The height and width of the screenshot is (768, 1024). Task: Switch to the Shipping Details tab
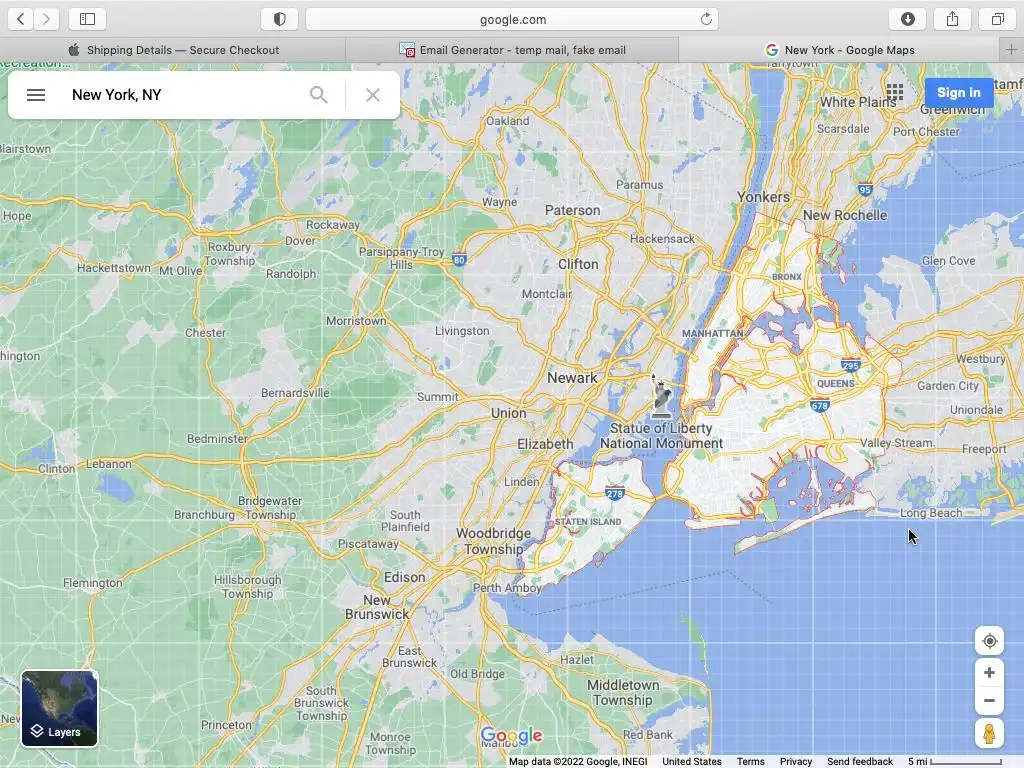[172, 50]
